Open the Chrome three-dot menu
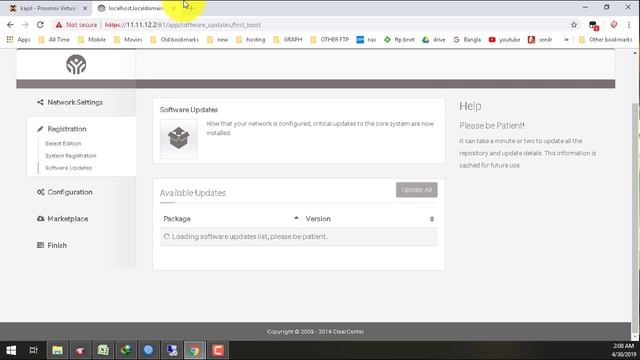This screenshot has width=640, height=360. [629, 25]
